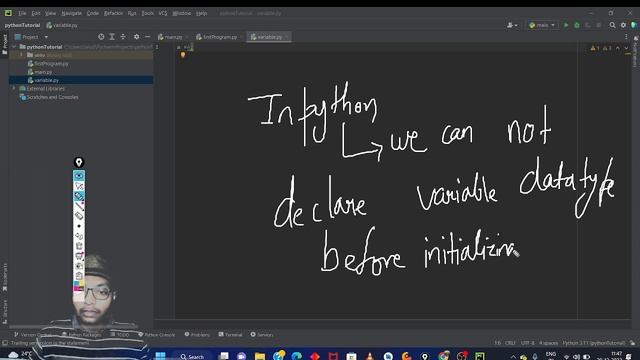Go to next highlighted error arrow
The height and width of the screenshot is (360, 640).
[x=626, y=48]
